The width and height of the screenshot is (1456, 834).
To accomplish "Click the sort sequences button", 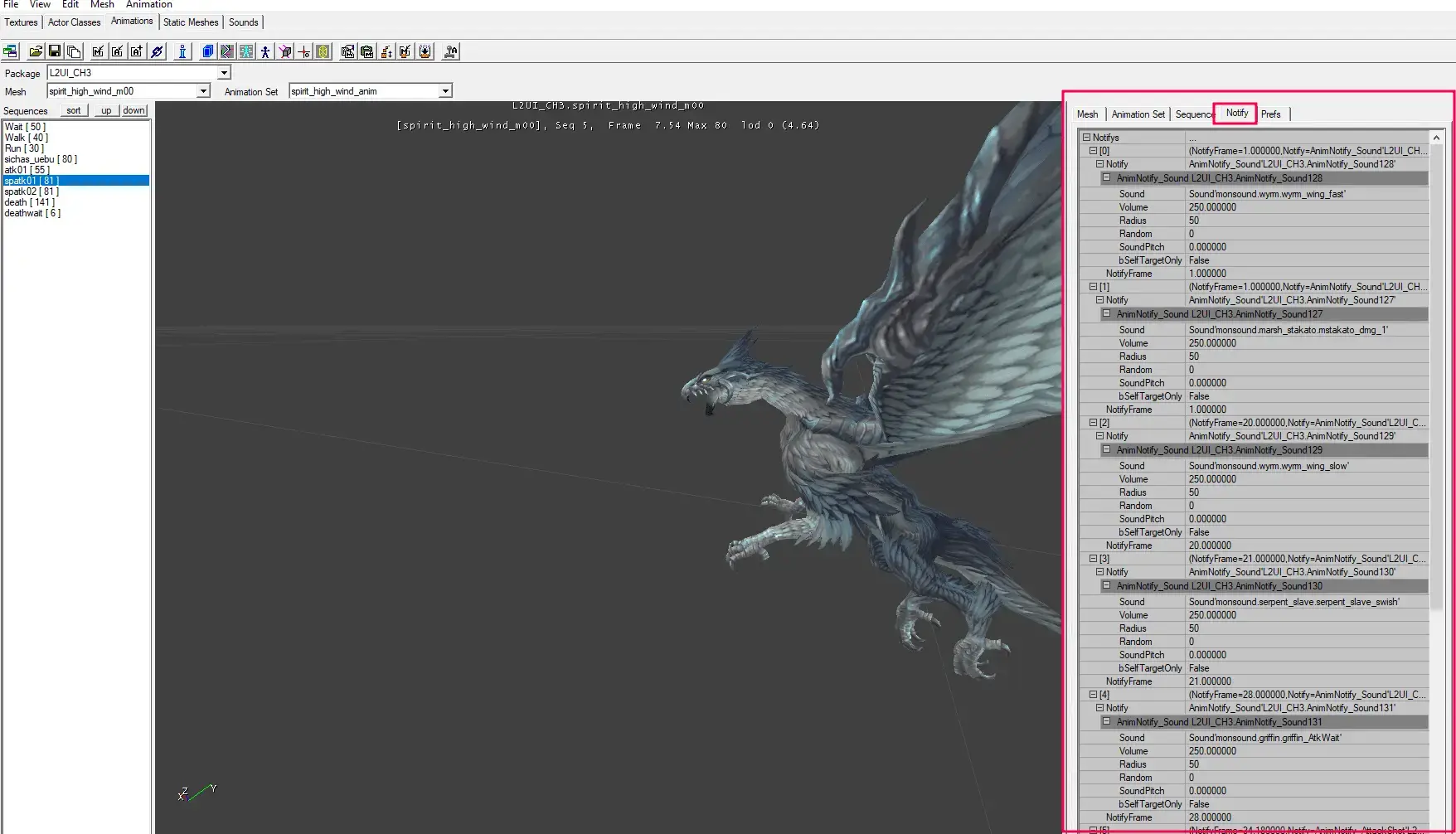I will click(x=74, y=110).
